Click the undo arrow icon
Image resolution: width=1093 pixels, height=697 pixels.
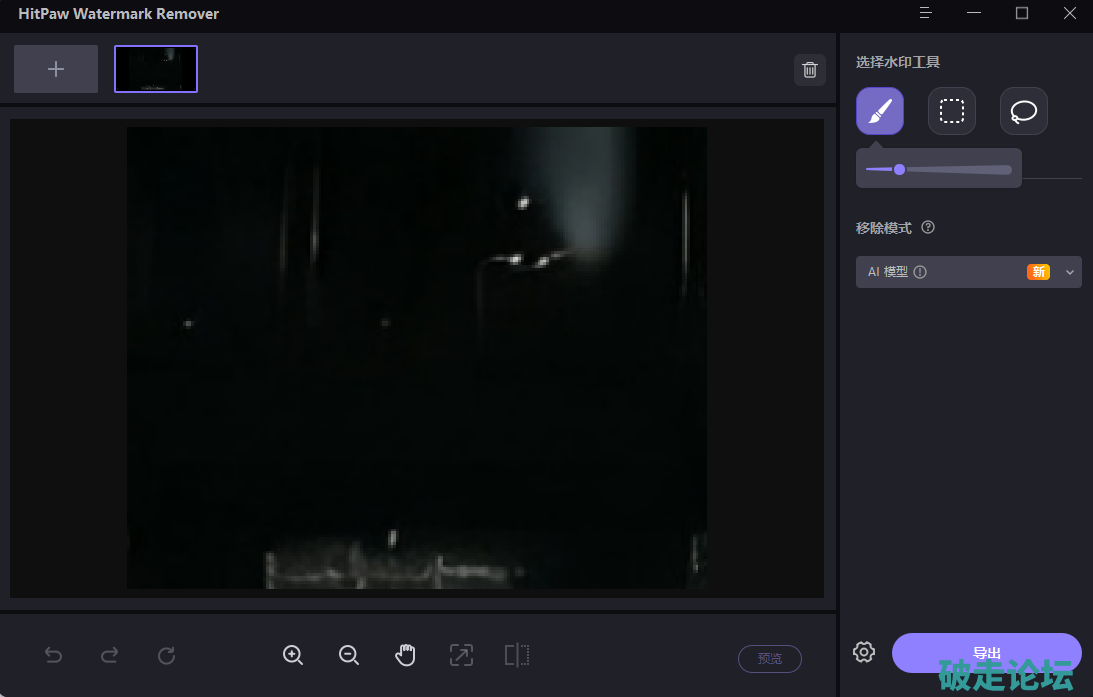point(54,656)
